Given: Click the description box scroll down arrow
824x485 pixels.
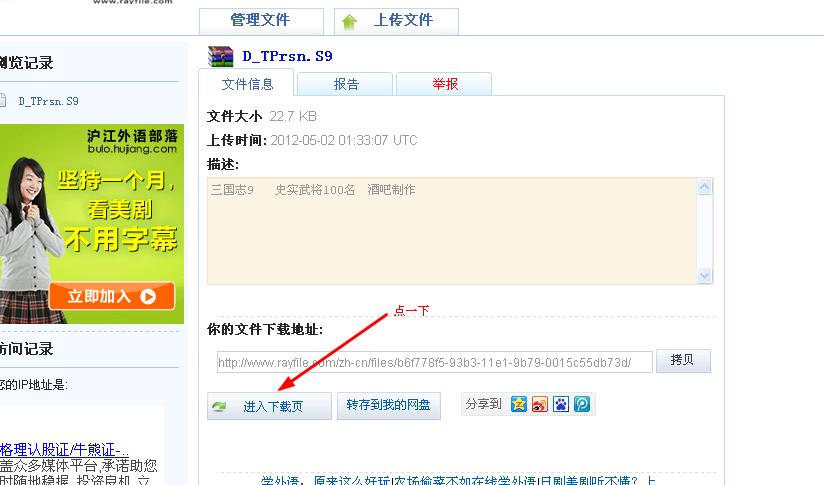Looking at the screenshot, I should (705, 275).
